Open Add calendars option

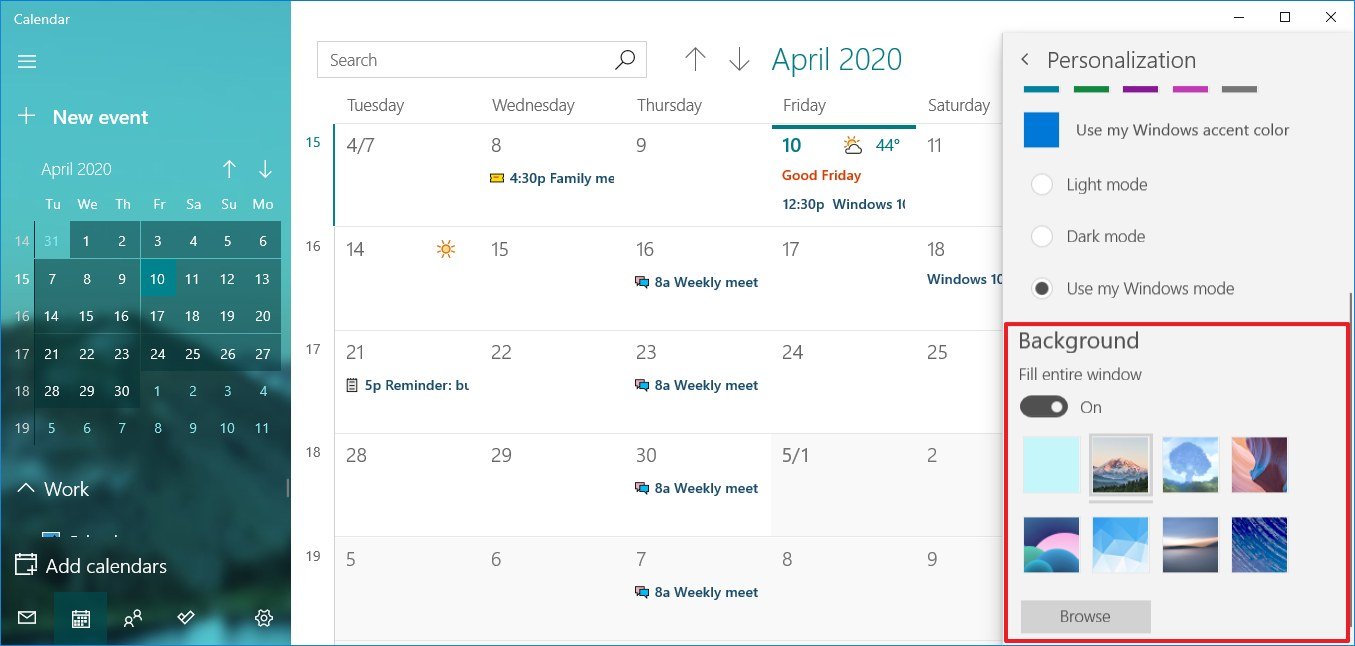point(91,566)
